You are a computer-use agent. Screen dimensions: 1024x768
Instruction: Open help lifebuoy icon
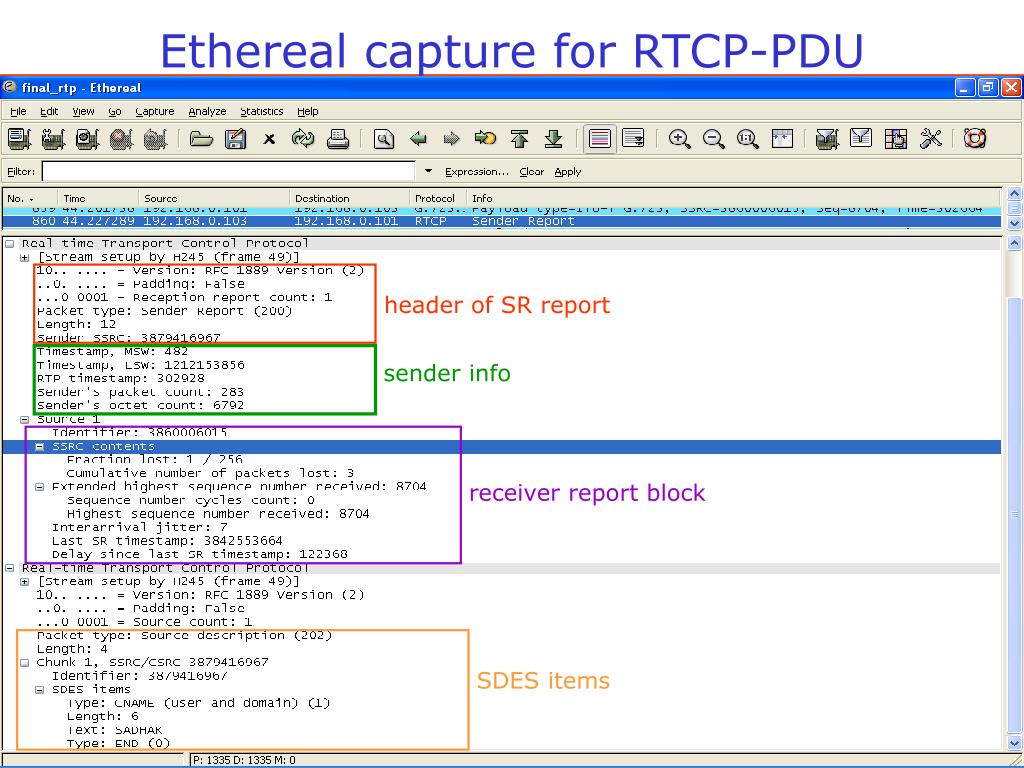[975, 138]
